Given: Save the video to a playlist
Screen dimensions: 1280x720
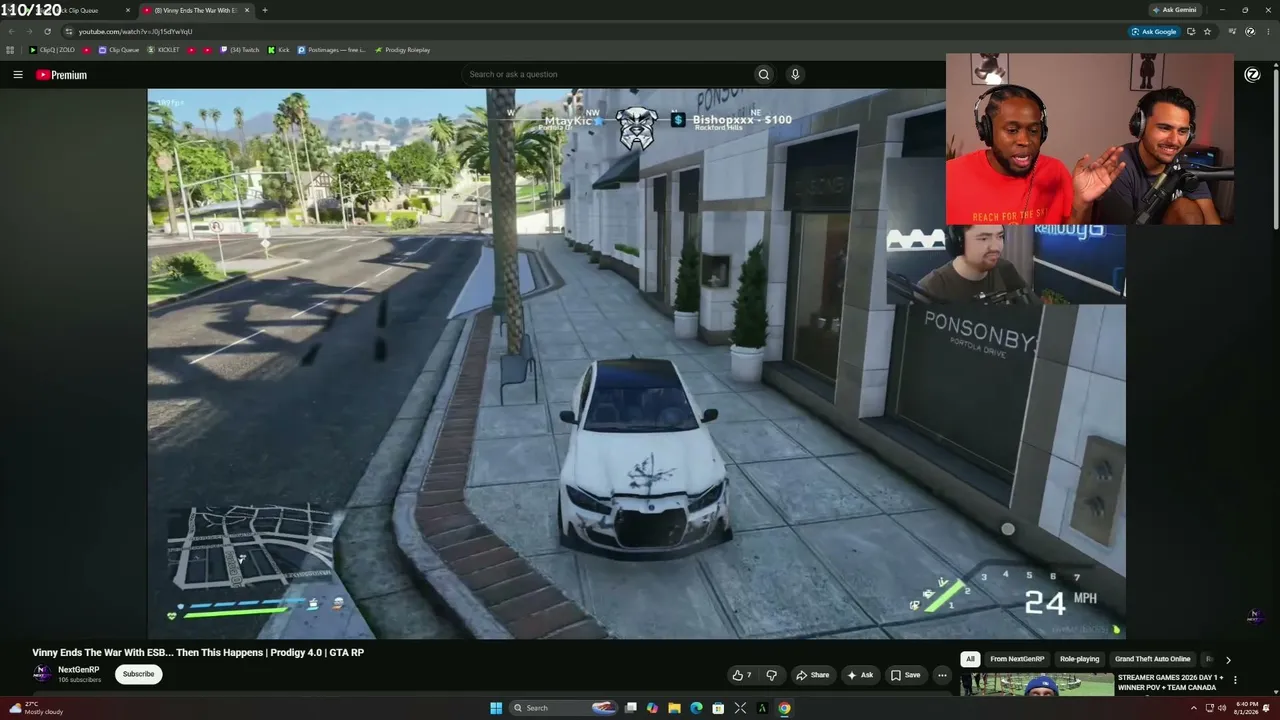Looking at the screenshot, I should click(x=906, y=675).
